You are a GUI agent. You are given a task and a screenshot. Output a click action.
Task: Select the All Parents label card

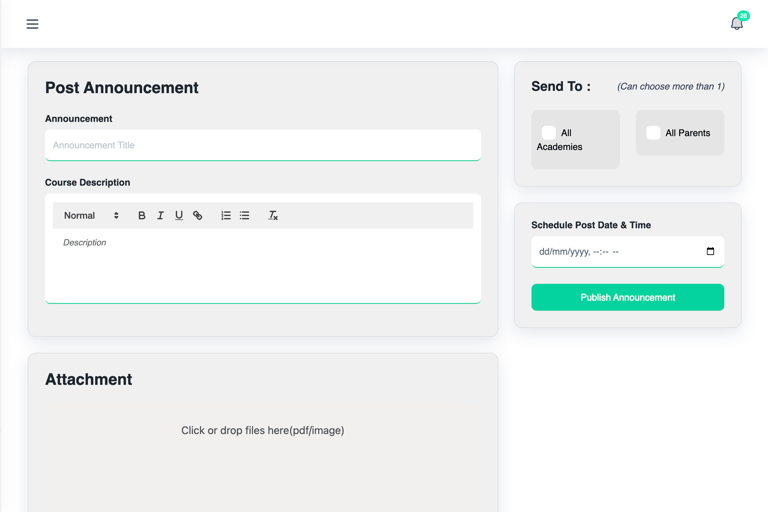tap(680, 133)
